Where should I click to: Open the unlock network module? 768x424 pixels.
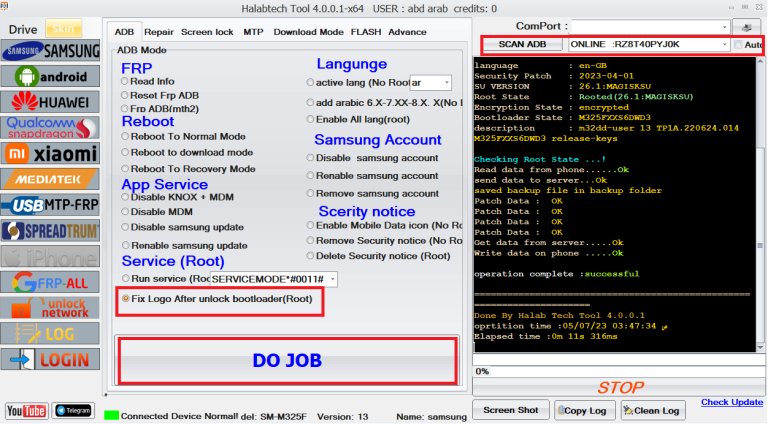50,308
